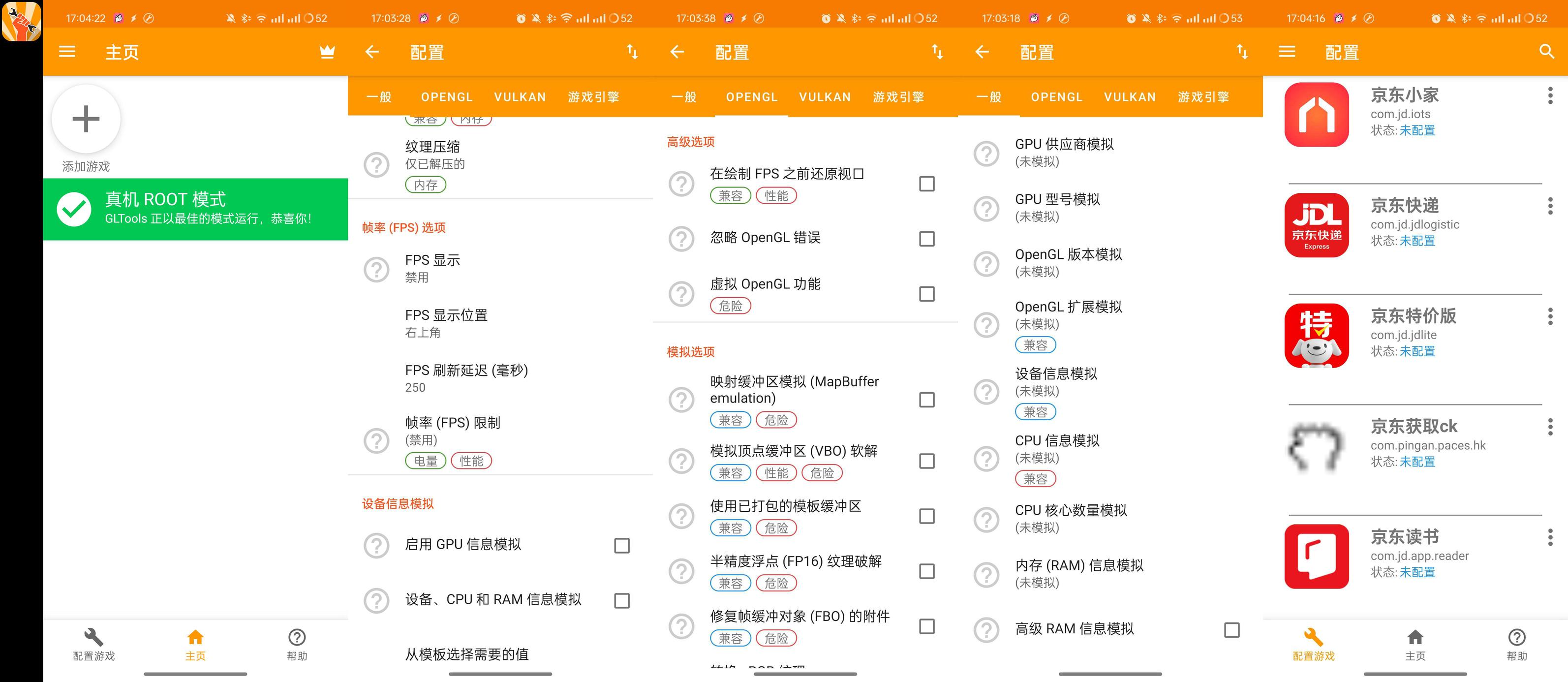Open help for OpenGL 版本模拟
1568x682 pixels.
tap(986, 264)
